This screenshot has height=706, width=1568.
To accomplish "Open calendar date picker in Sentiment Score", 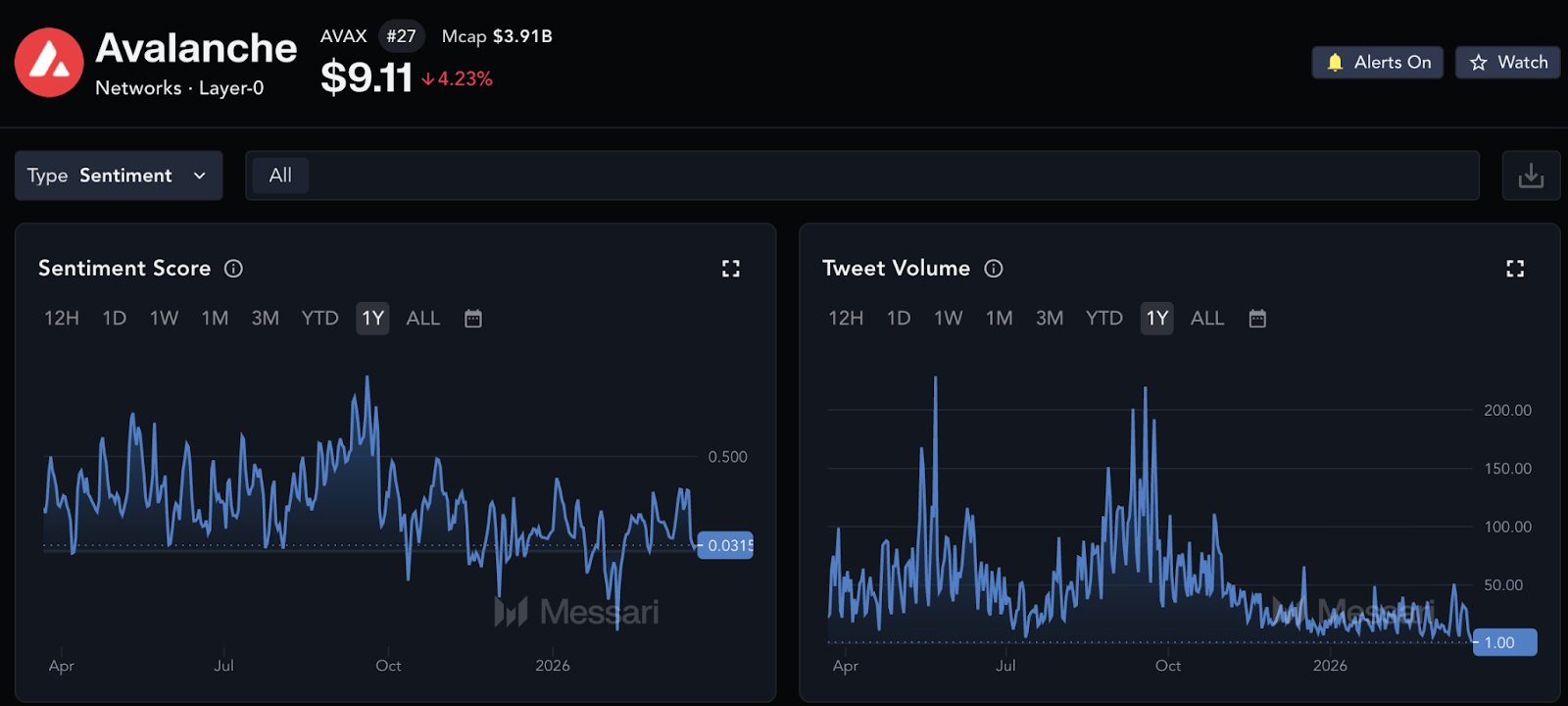I will point(473,319).
